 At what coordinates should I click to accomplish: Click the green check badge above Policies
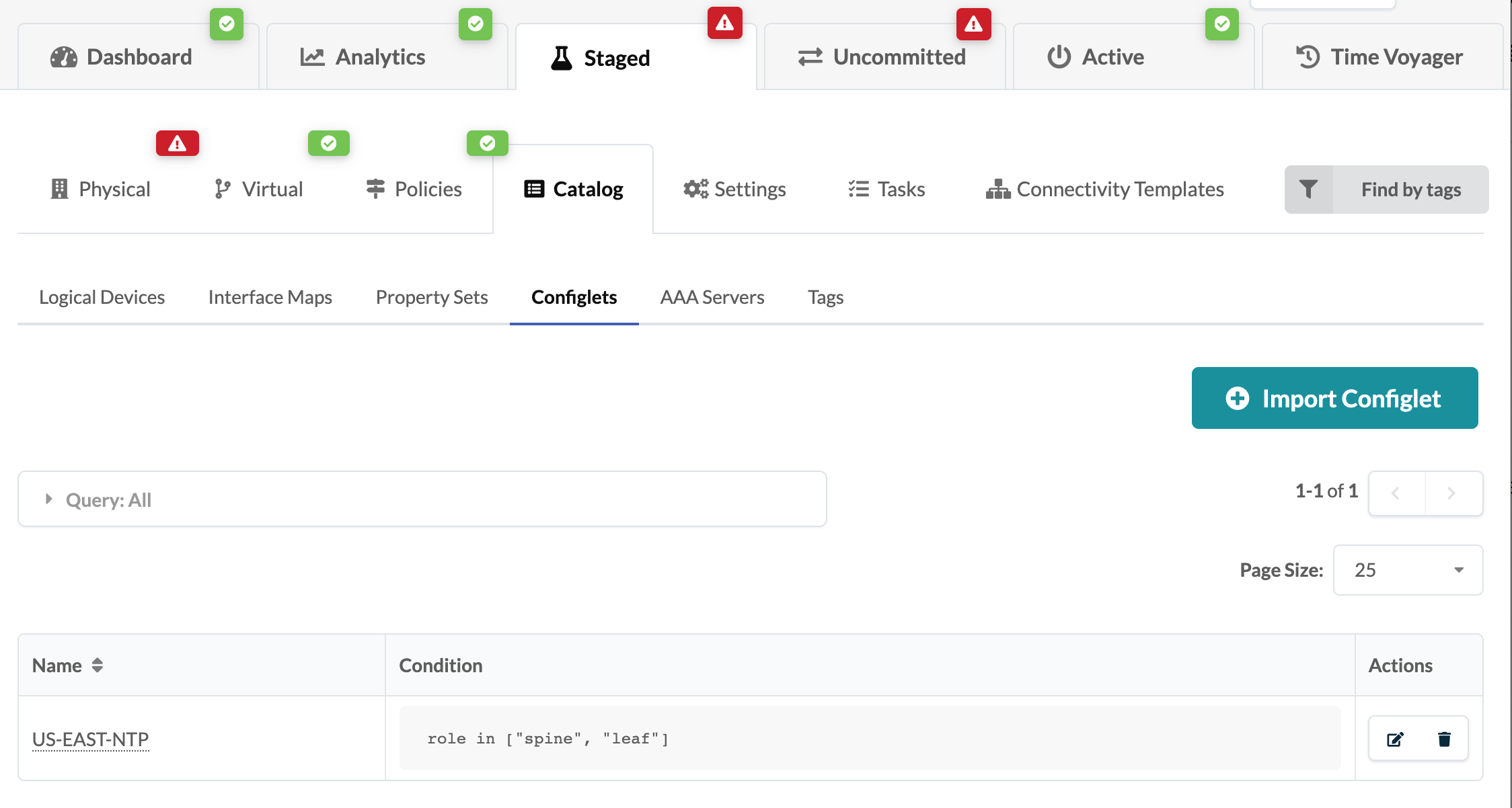pos(488,143)
